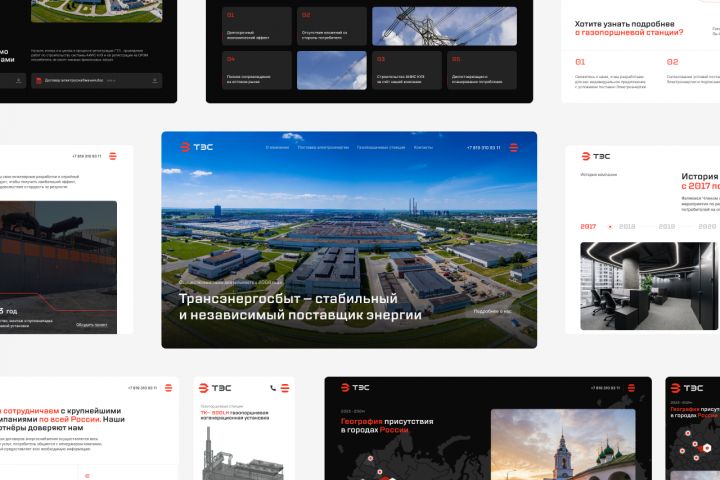Click the red document icon of the 'Договор' file
The height and width of the screenshot is (480, 720).
39,80
